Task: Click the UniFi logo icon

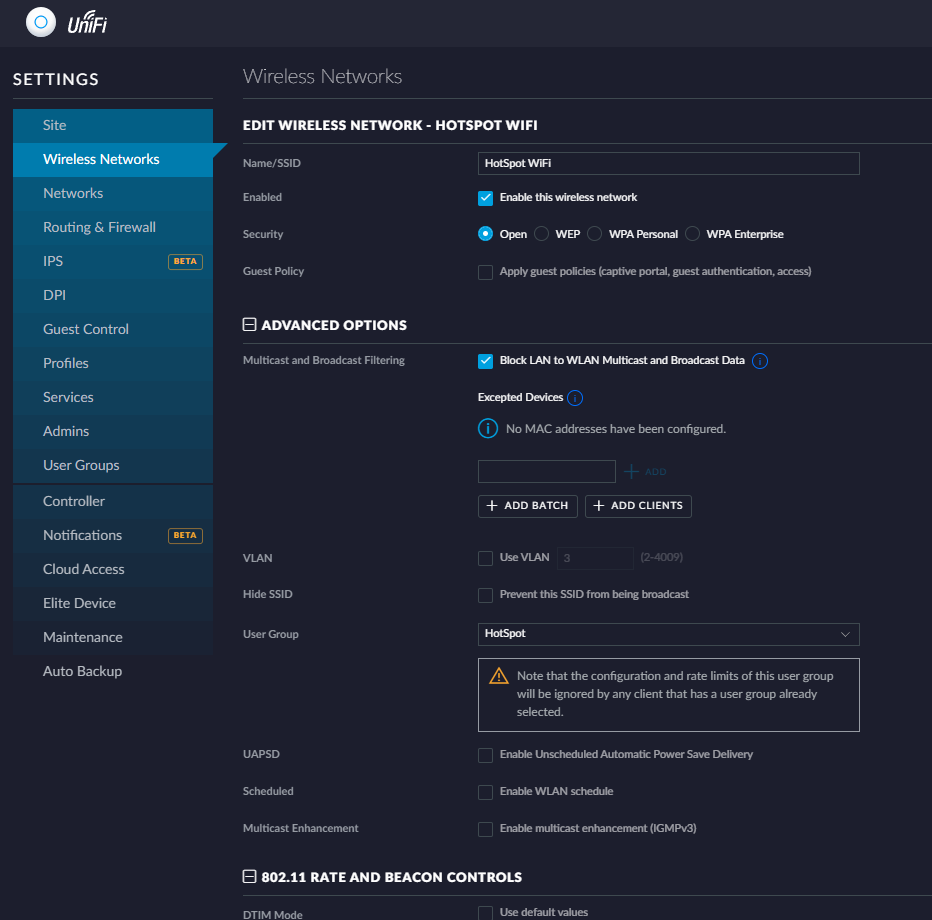Action: (41, 22)
